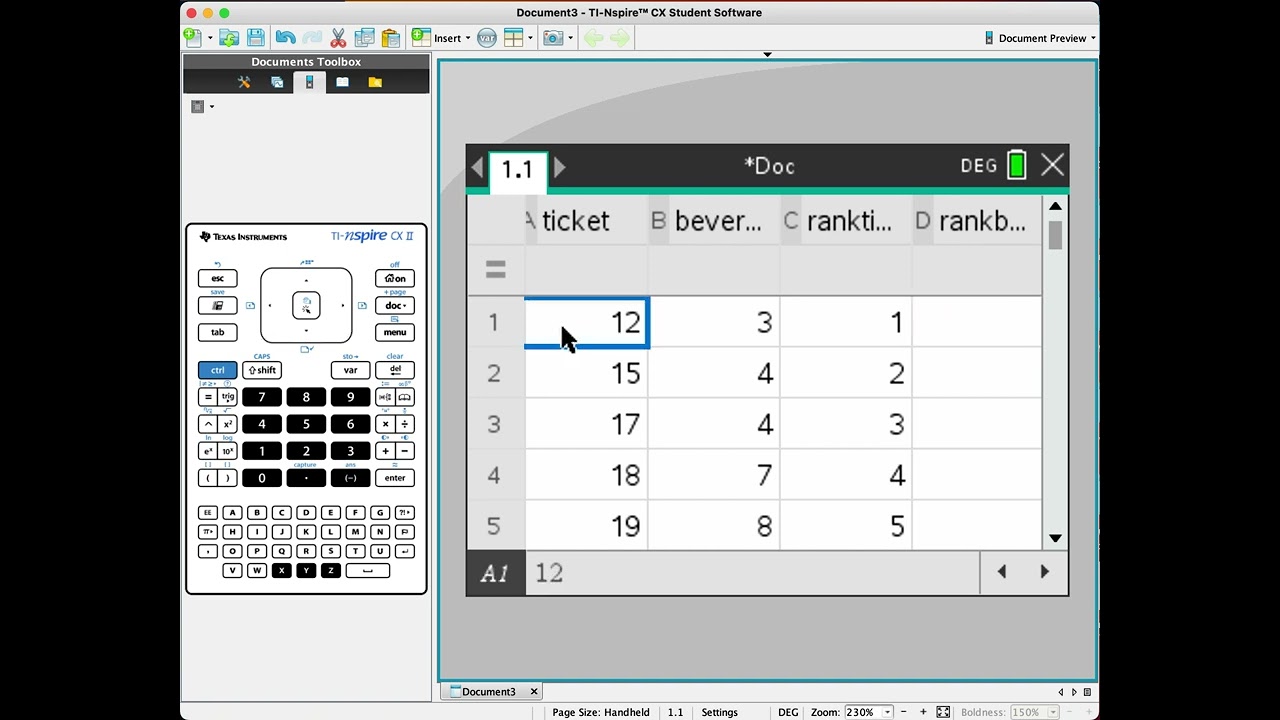Toggle the ctrl key on the keypad
Viewport: 1280px width, 720px height.
(x=217, y=370)
